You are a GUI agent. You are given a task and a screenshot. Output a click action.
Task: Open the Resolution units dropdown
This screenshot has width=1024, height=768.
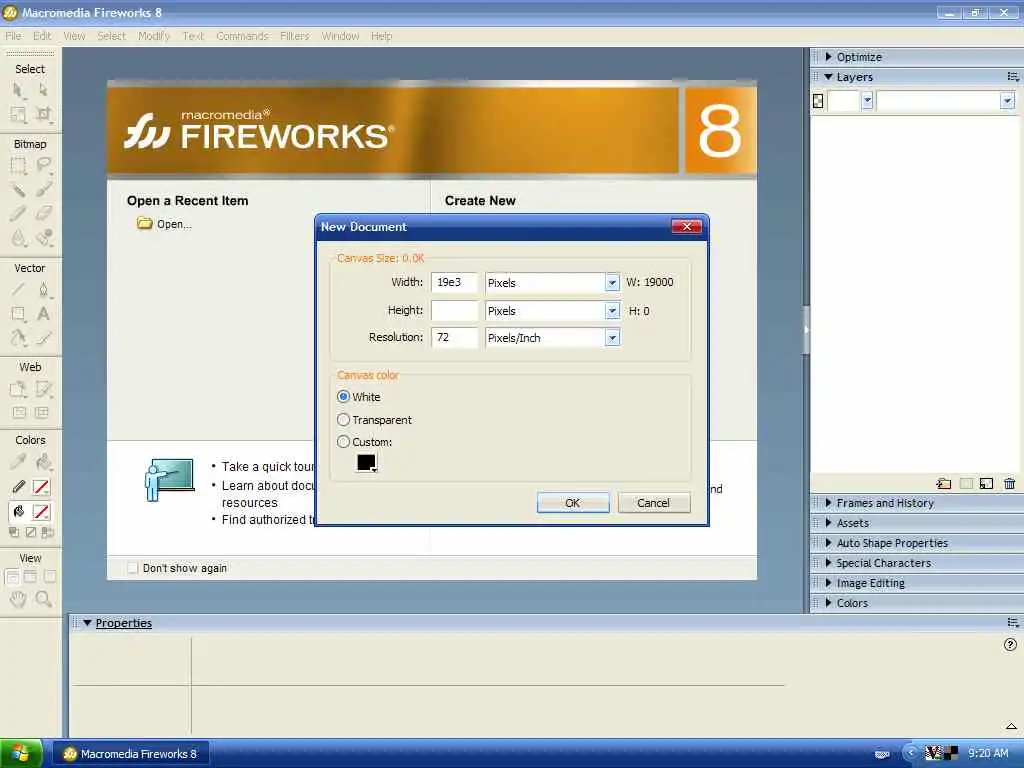point(612,338)
